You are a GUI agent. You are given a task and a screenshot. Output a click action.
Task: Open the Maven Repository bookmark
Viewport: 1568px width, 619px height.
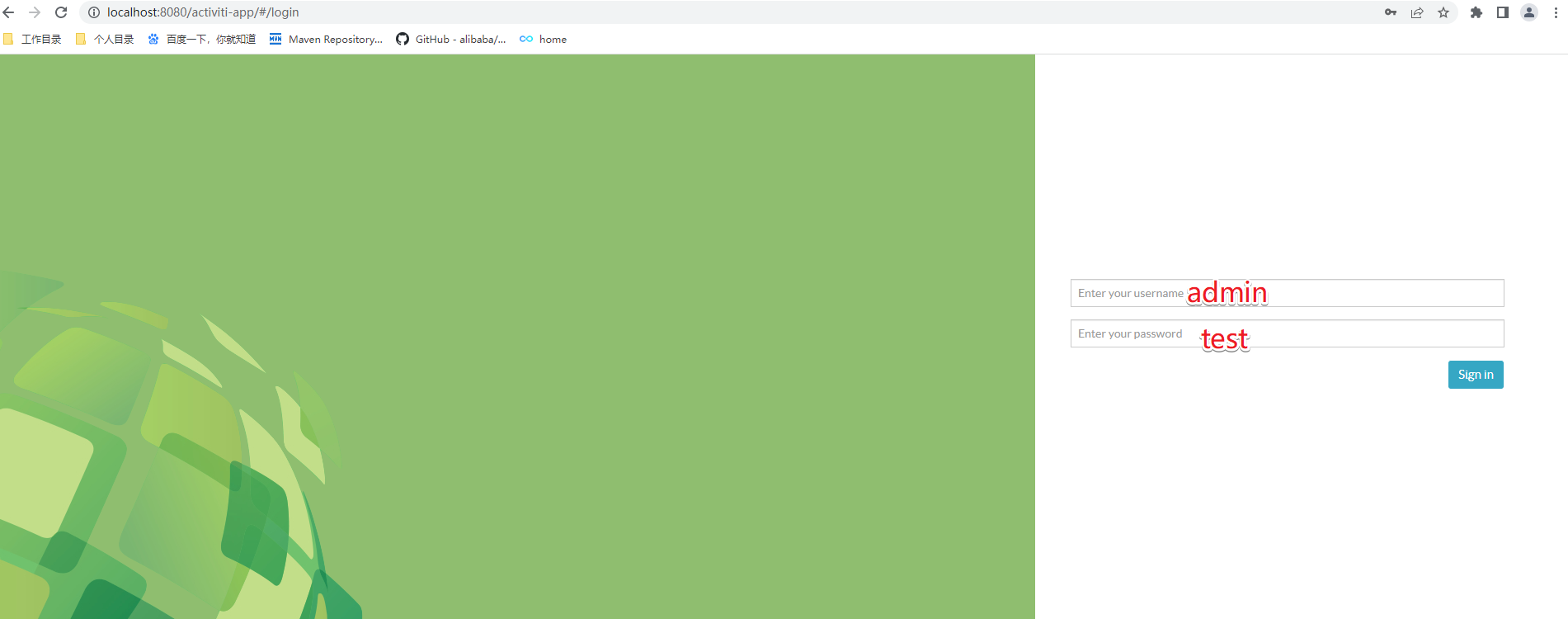click(326, 39)
